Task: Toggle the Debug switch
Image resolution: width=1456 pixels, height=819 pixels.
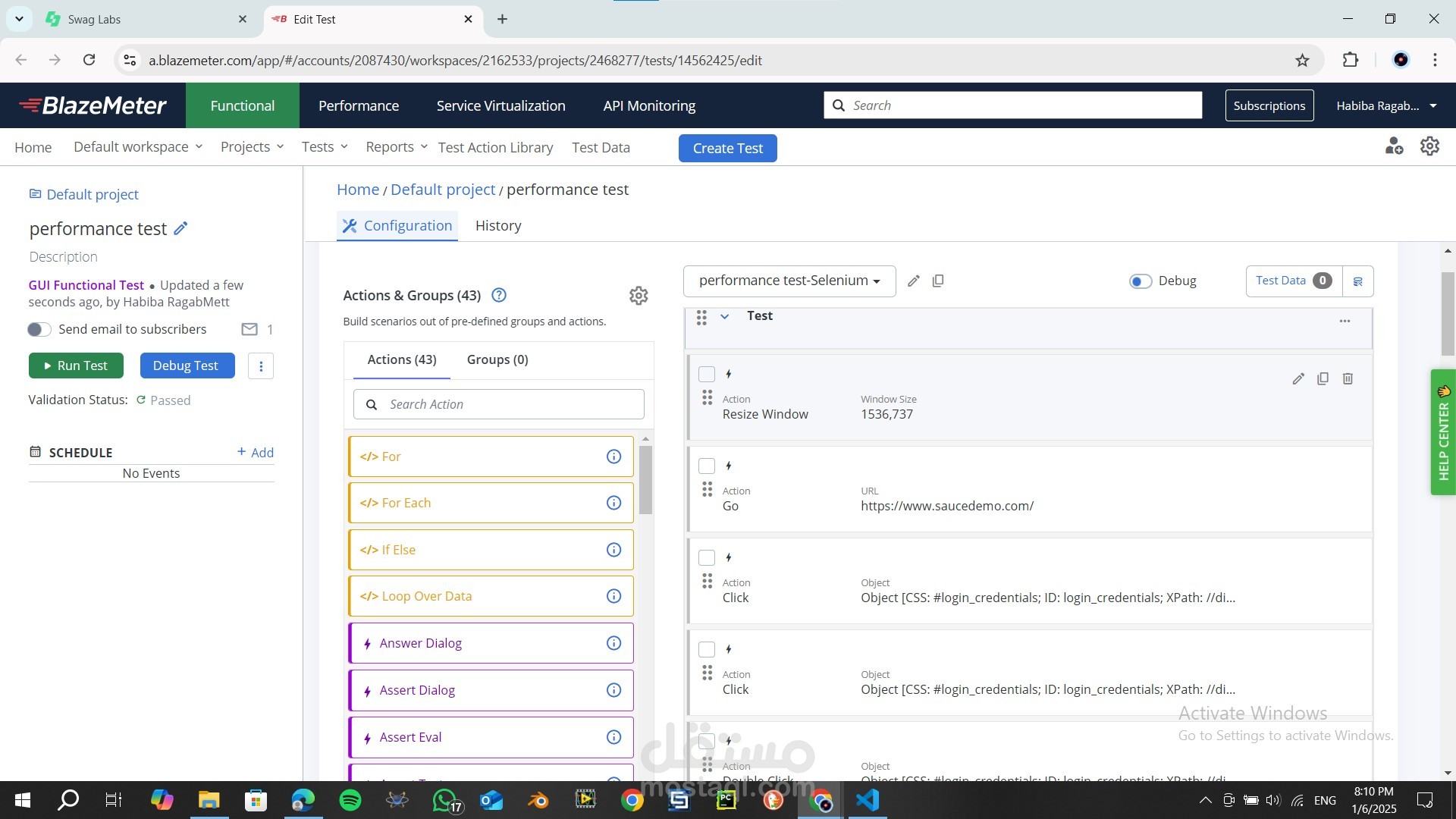Action: coord(1141,281)
